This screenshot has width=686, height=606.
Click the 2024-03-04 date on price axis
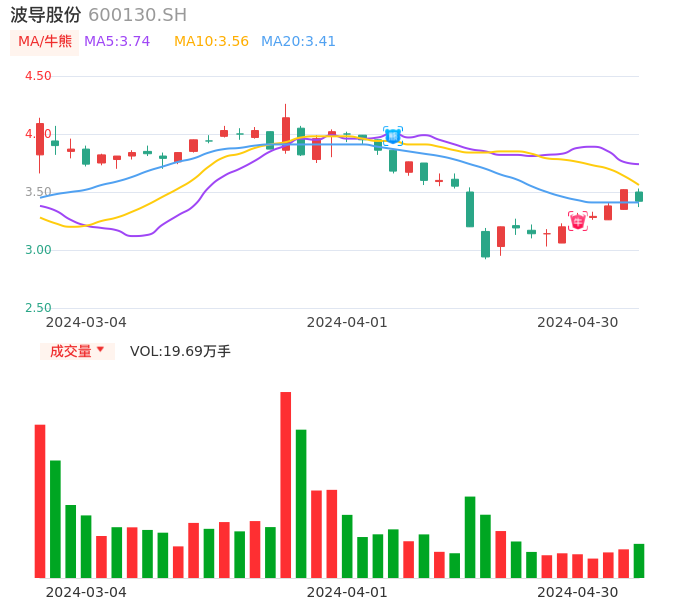pos(86,322)
